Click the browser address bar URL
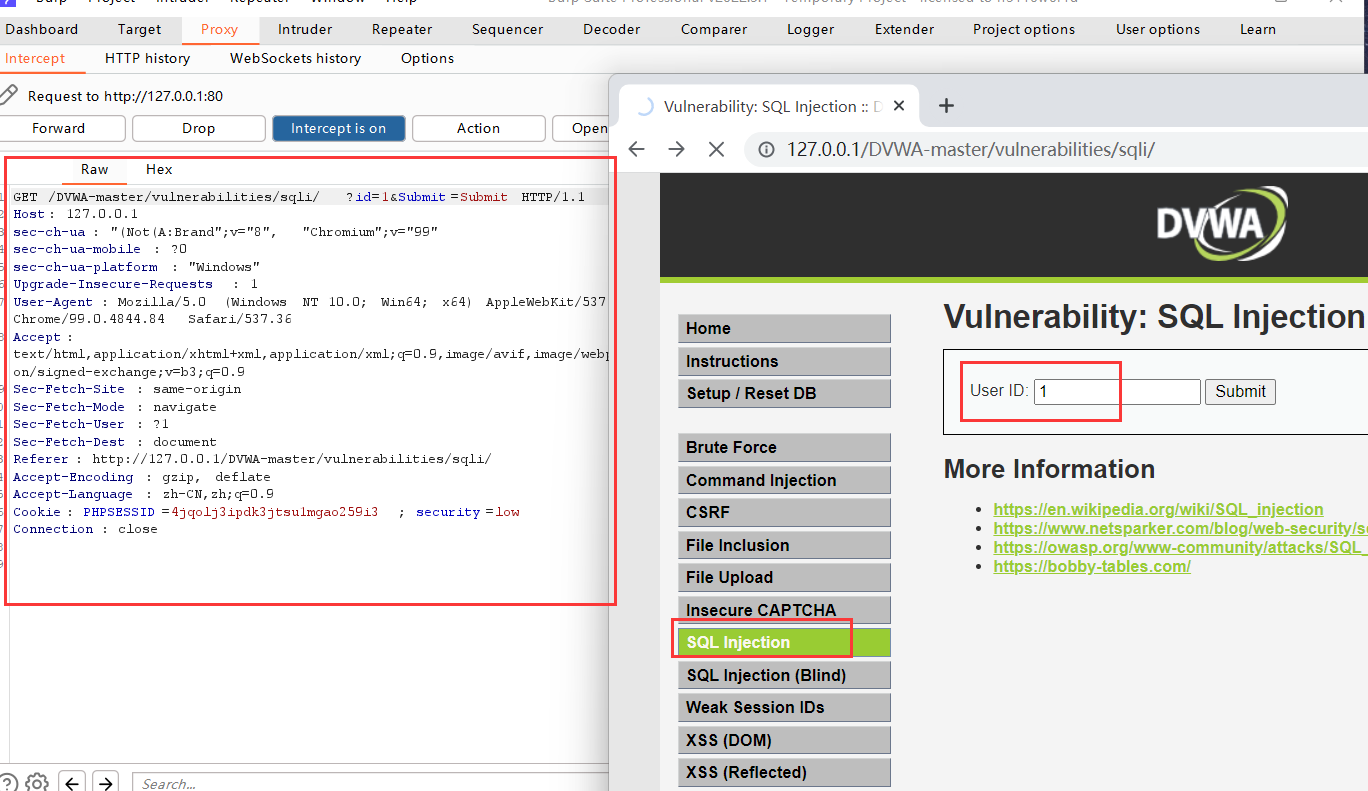The height and width of the screenshot is (791, 1368). [970, 150]
